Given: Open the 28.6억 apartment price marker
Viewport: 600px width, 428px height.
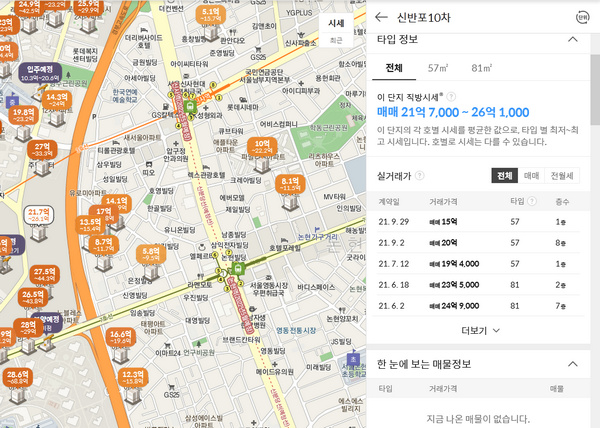Looking at the screenshot, I should [18, 378].
